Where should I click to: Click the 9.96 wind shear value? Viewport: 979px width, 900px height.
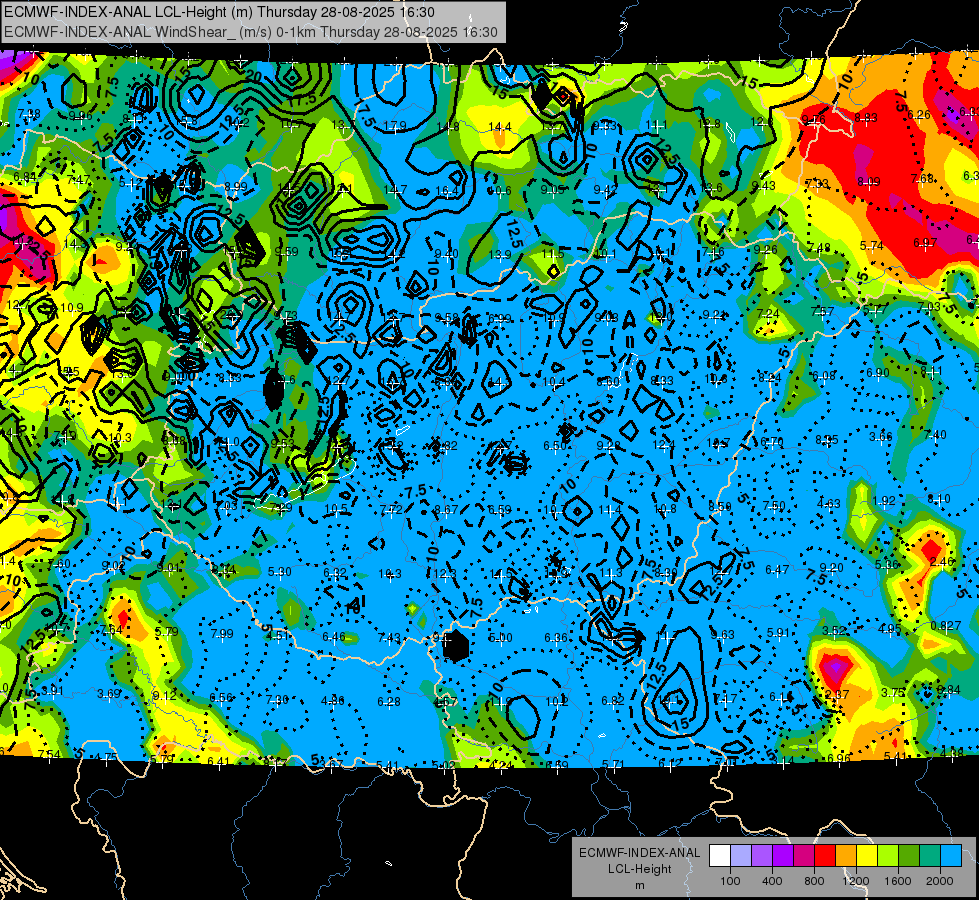tap(81, 116)
